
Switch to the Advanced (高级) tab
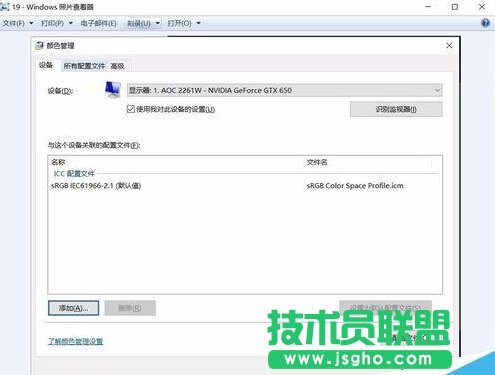point(117,66)
